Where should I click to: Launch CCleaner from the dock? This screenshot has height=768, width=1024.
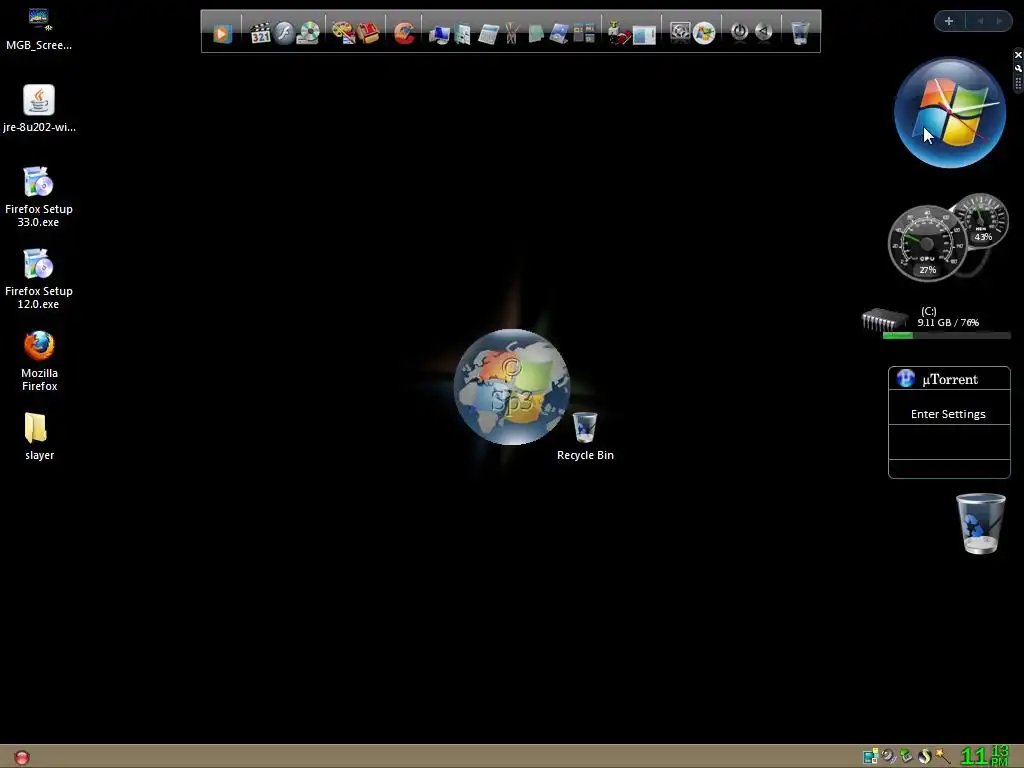pyautogui.click(x=404, y=33)
